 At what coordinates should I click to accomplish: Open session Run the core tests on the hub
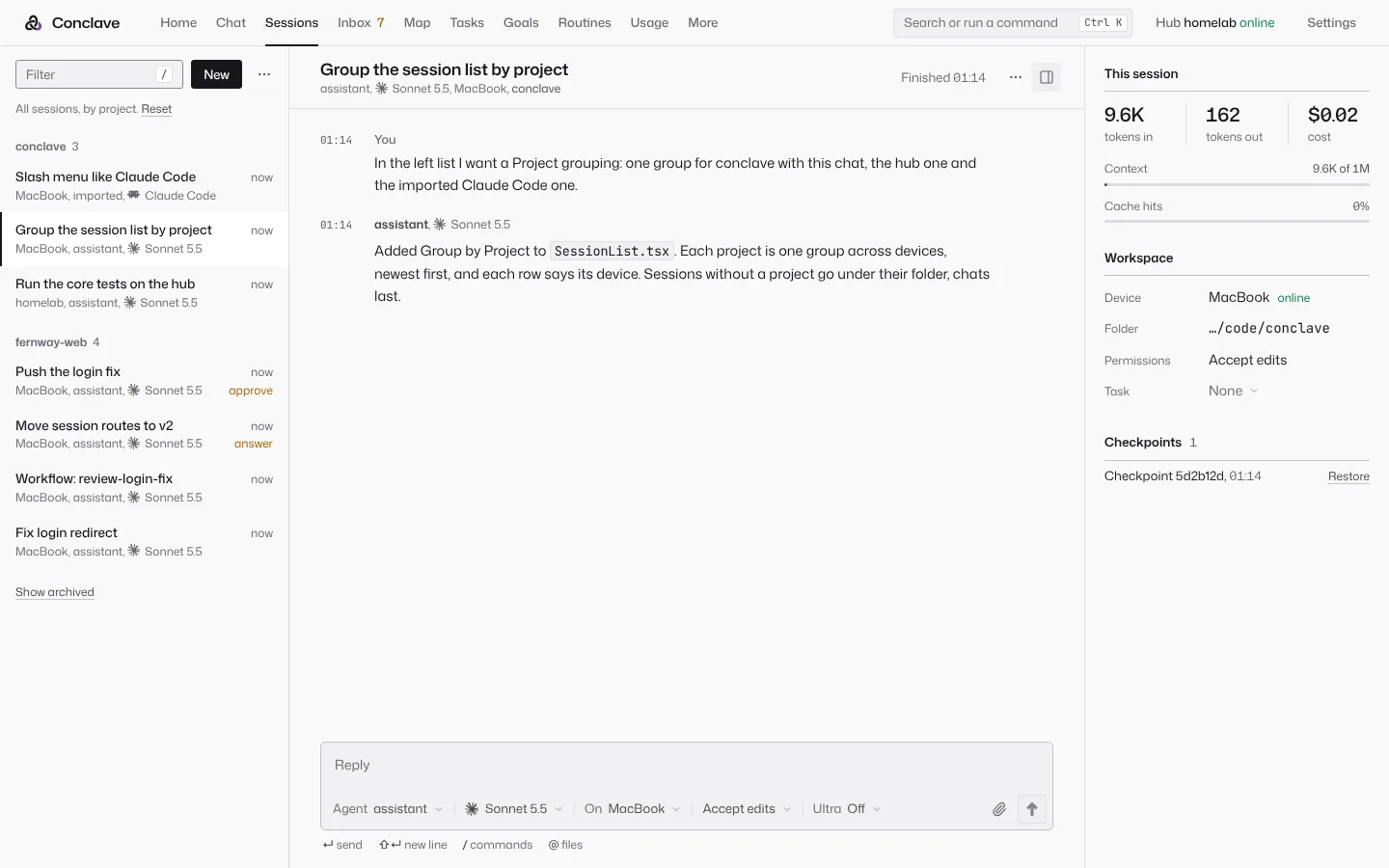[x=144, y=293]
